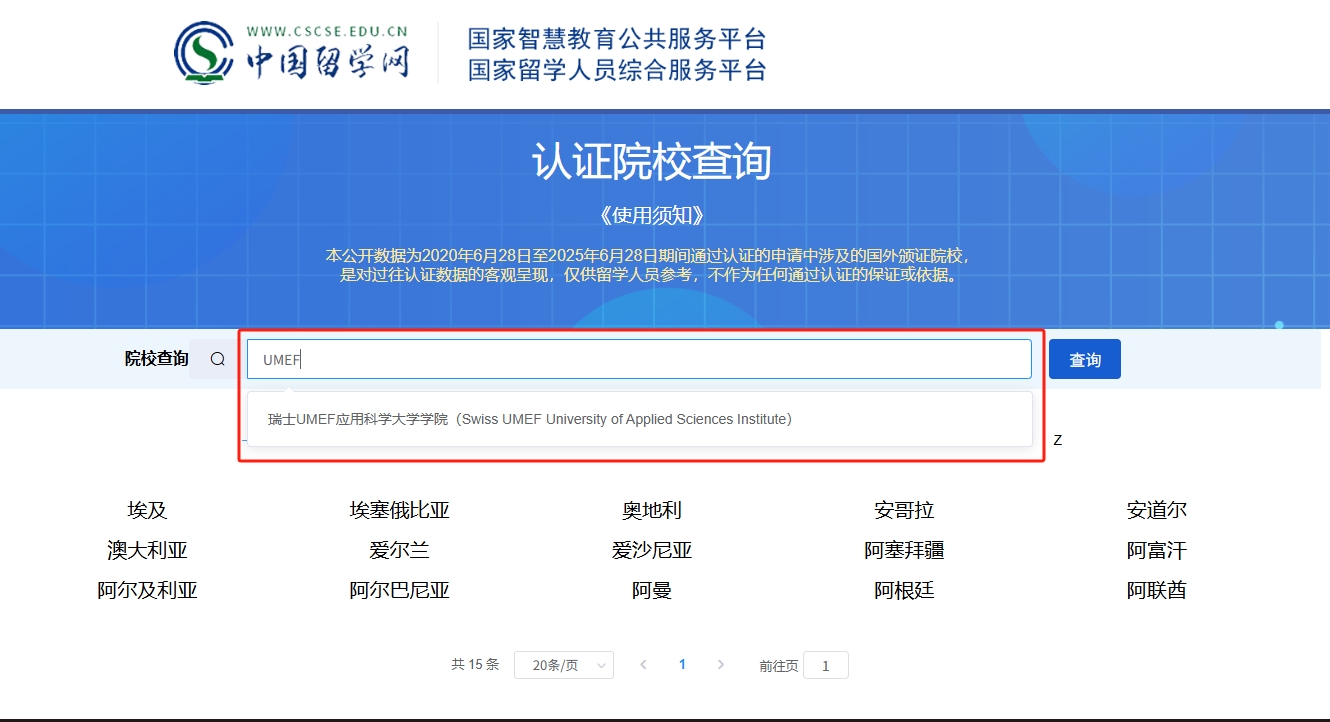
Task: Click the 院校查询 section label
Action: click(156, 358)
